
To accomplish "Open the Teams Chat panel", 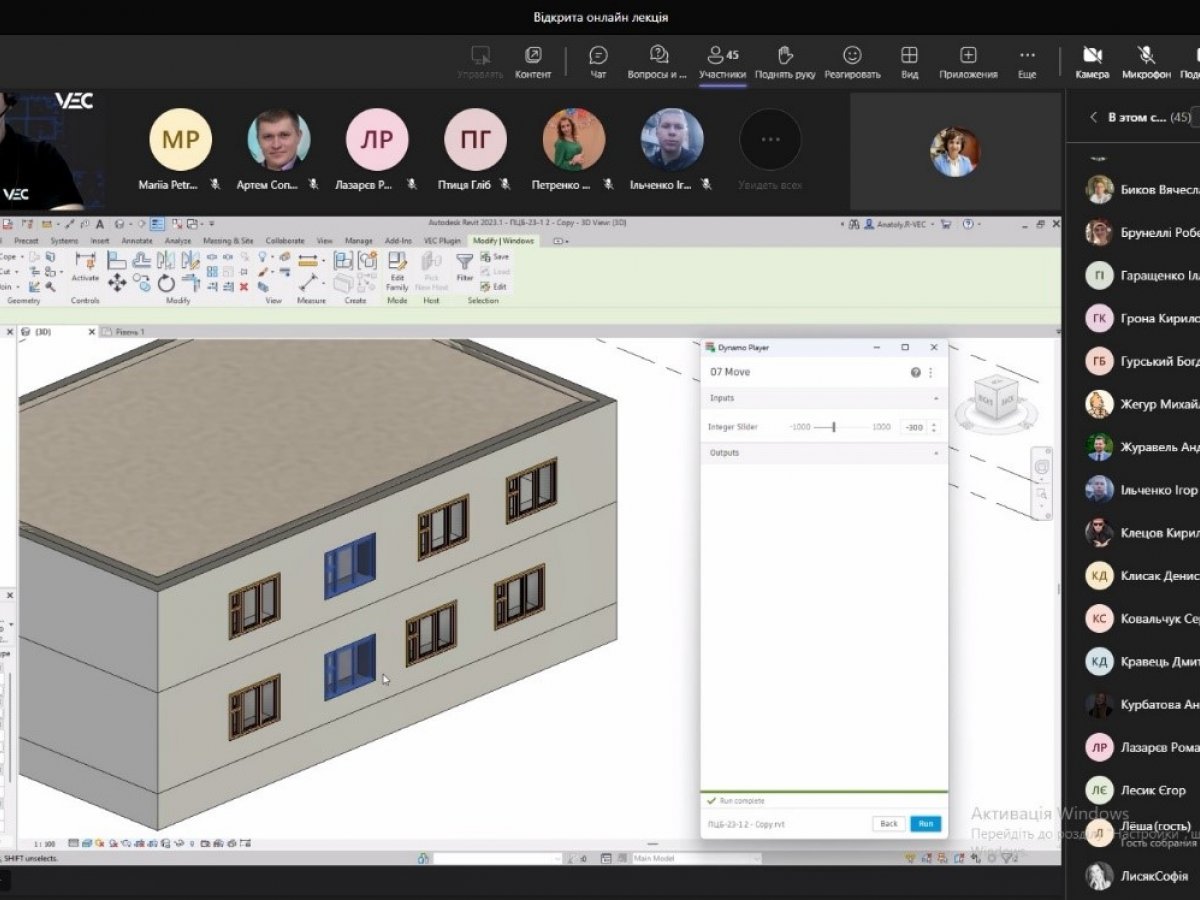I will pos(598,61).
